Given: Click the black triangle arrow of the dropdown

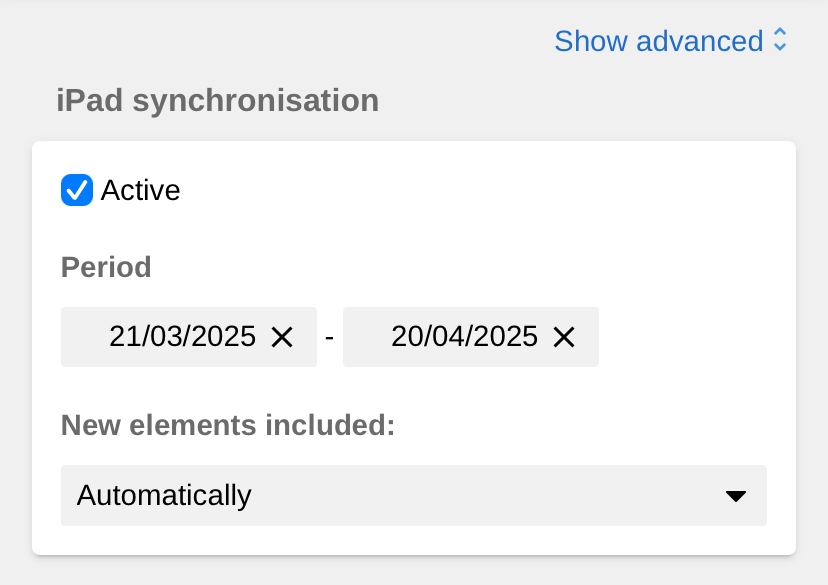Looking at the screenshot, I should tap(736, 496).
